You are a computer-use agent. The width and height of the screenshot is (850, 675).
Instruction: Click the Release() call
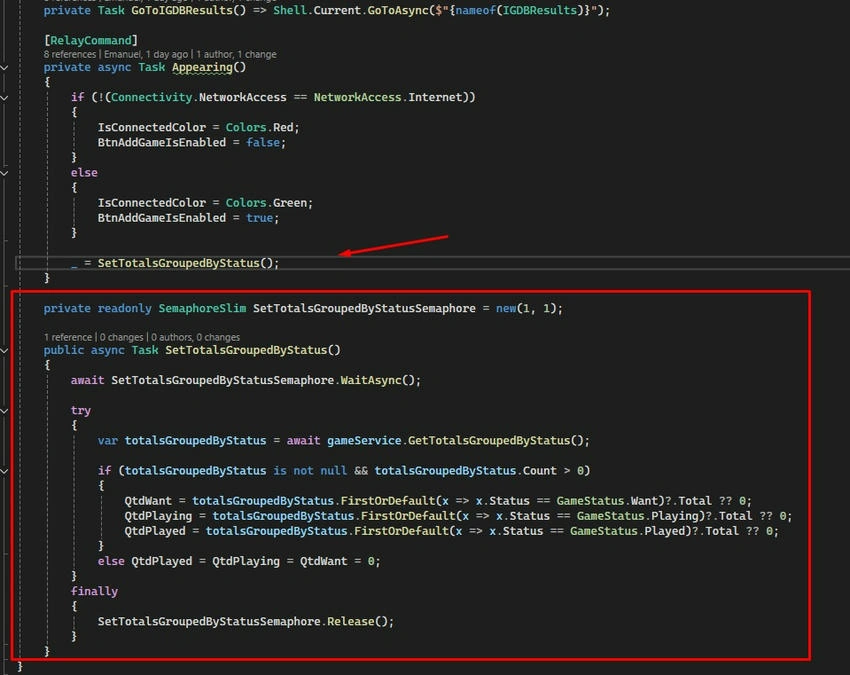point(360,621)
